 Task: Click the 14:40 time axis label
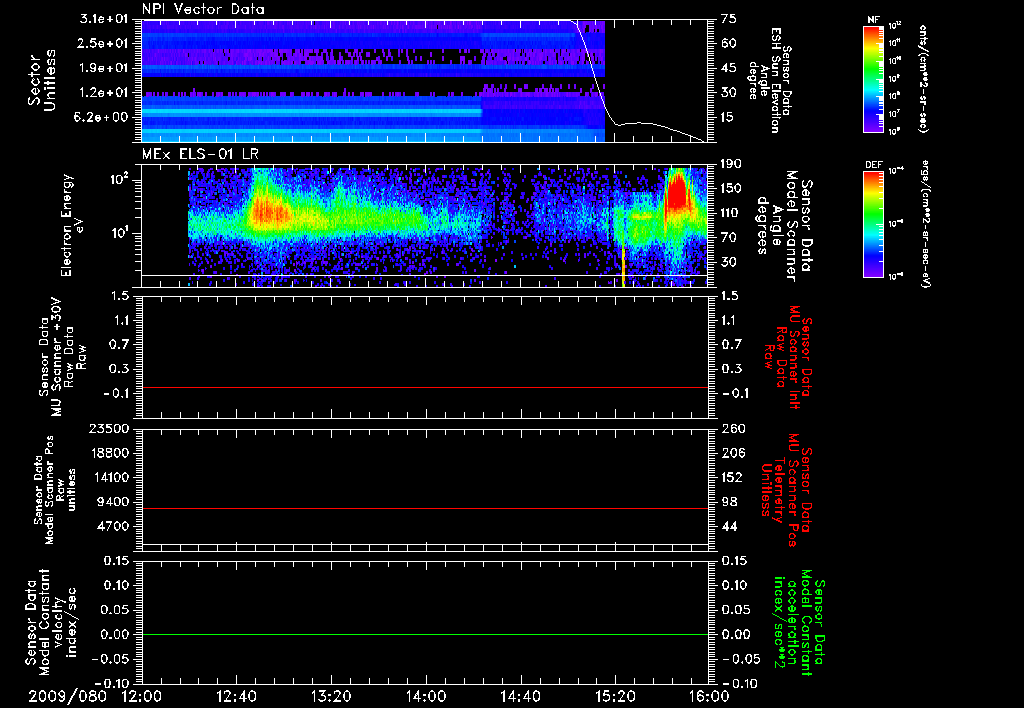click(520, 696)
